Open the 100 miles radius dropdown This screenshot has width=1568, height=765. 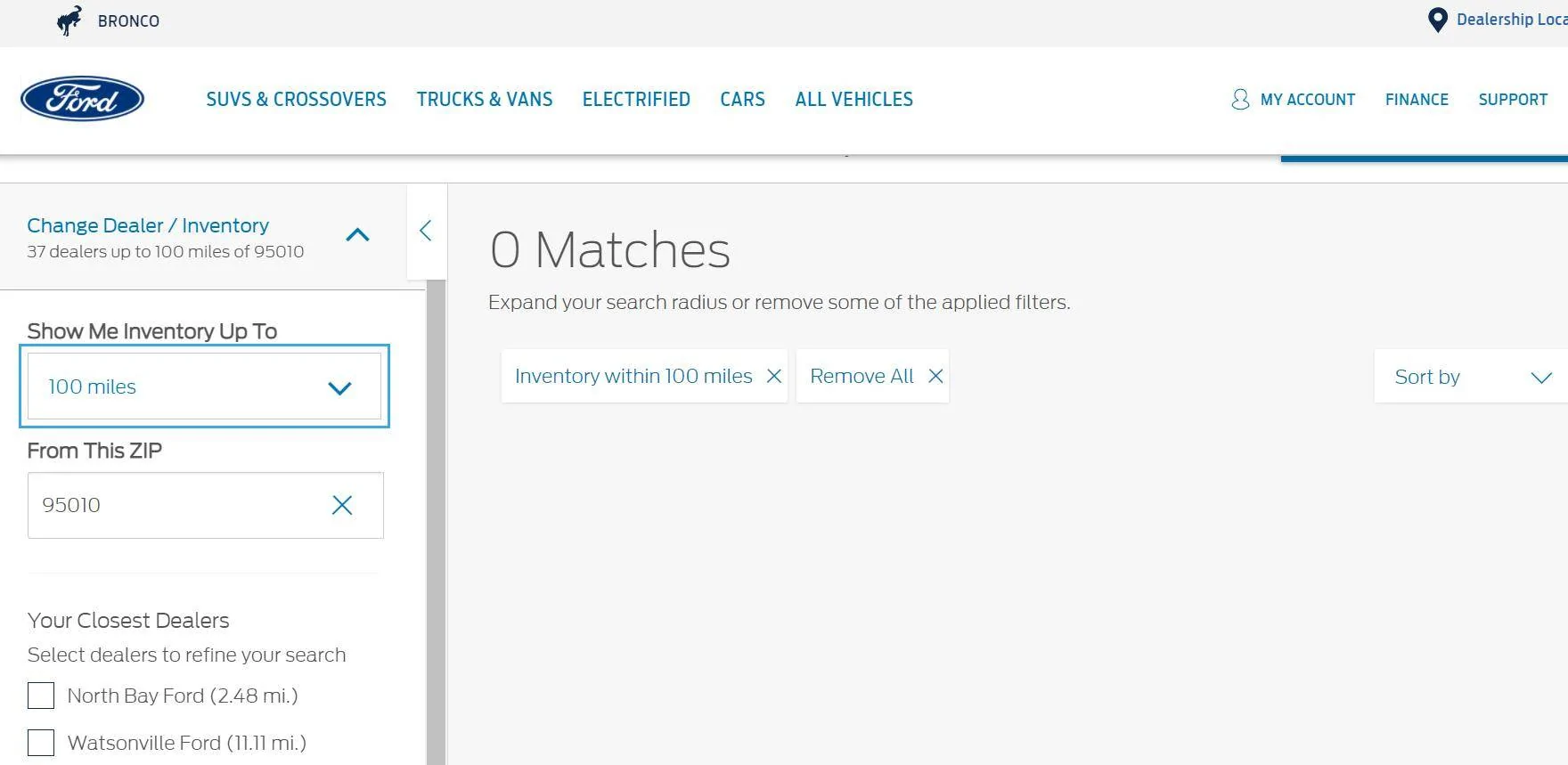click(204, 387)
